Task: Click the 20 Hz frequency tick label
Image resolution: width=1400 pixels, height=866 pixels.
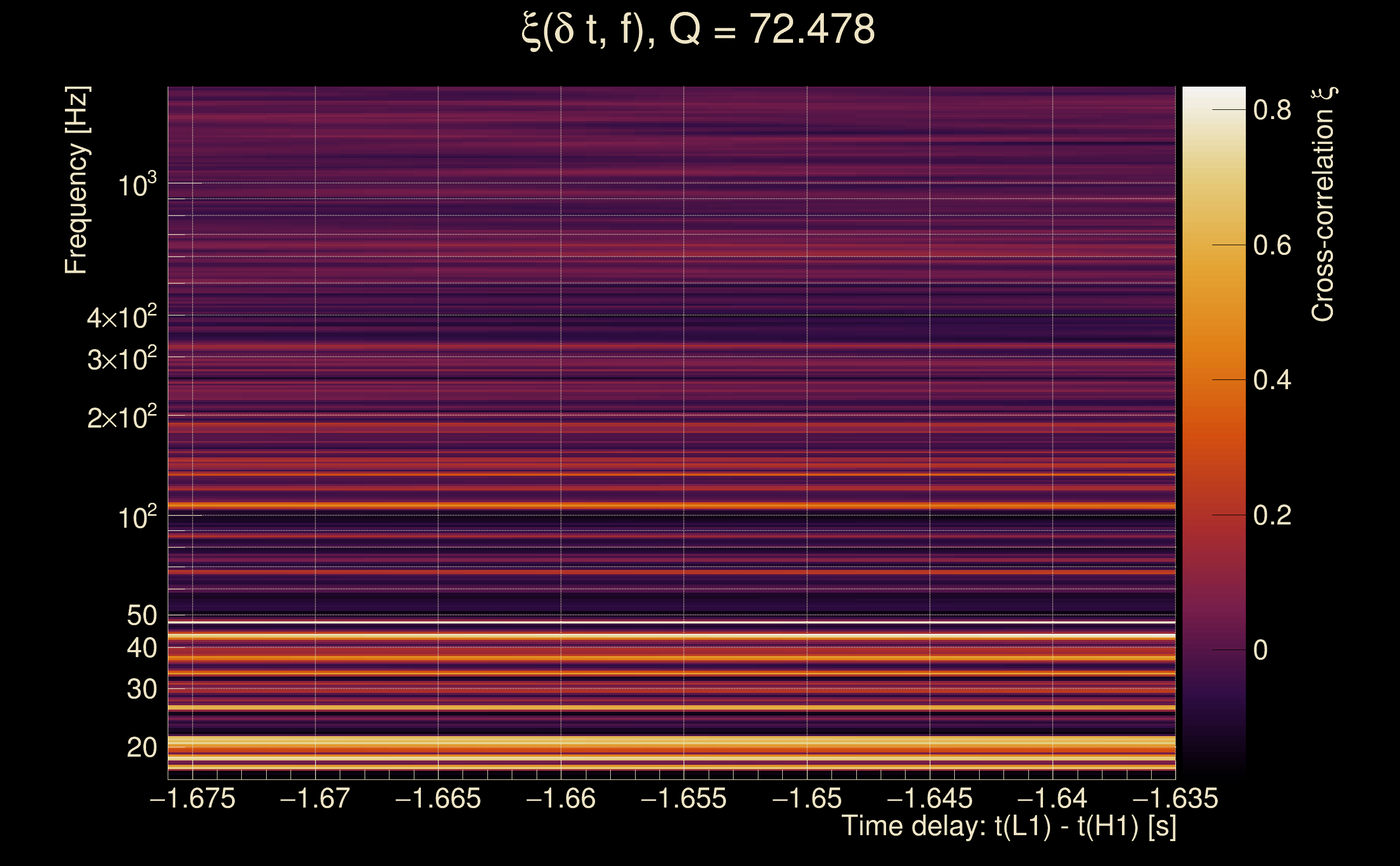Action: pos(141,748)
